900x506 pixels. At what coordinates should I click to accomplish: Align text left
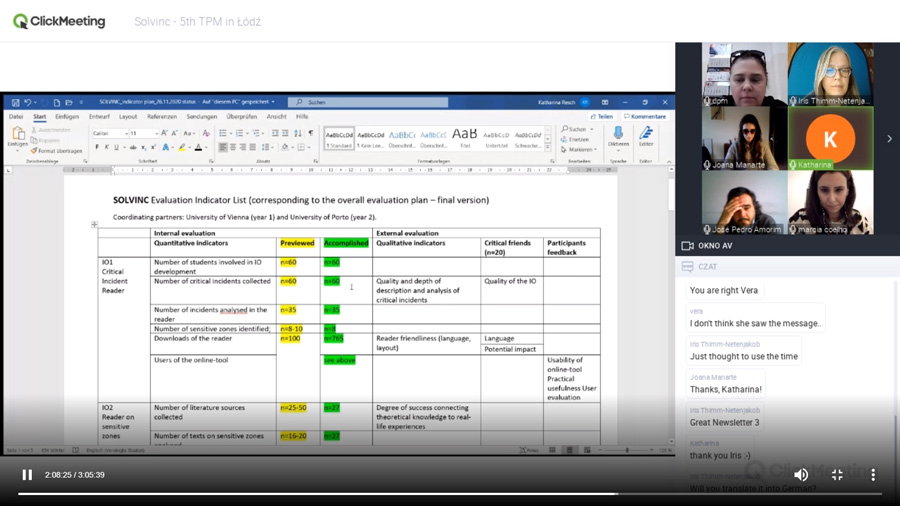tap(223, 147)
